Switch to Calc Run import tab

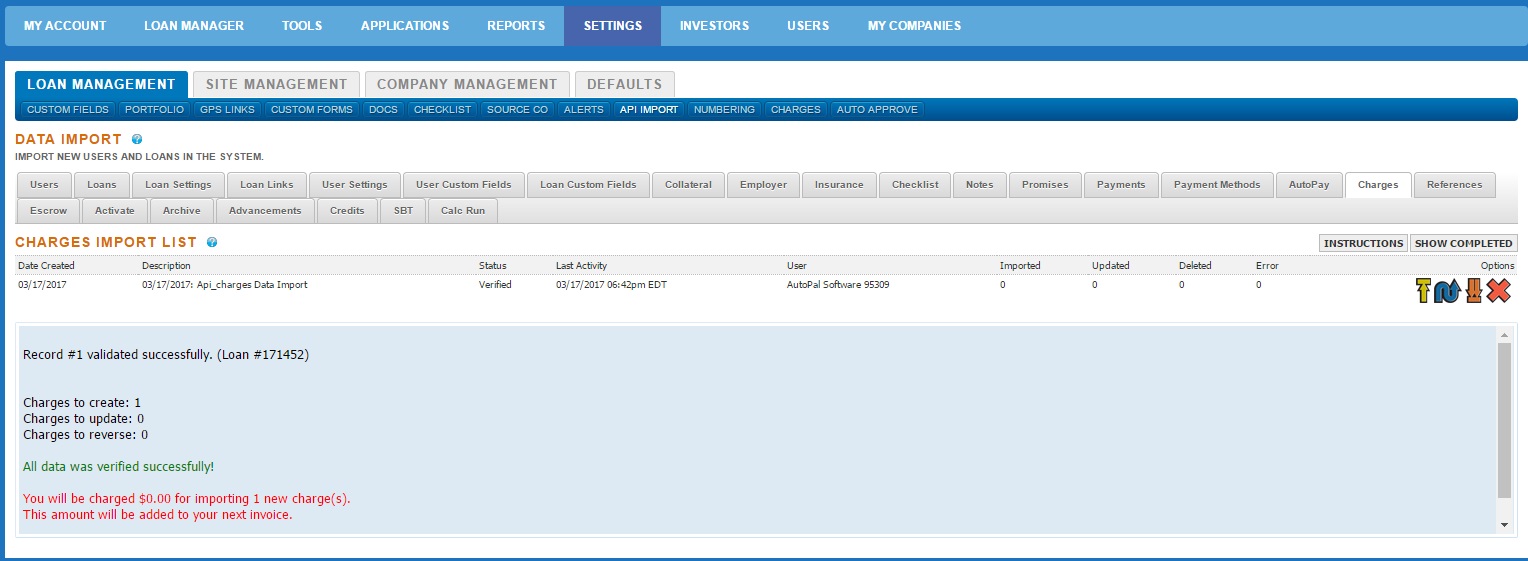pos(463,211)
